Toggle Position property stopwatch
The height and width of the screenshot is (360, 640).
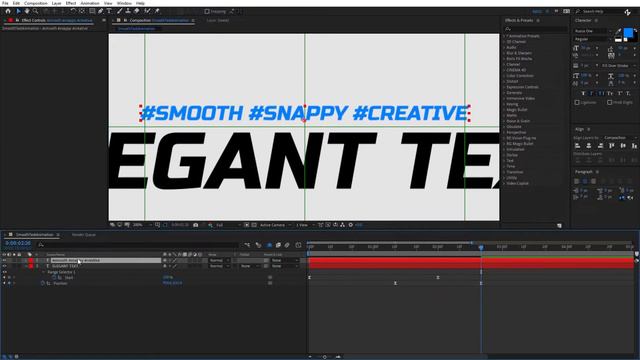(x=42, y=283)
